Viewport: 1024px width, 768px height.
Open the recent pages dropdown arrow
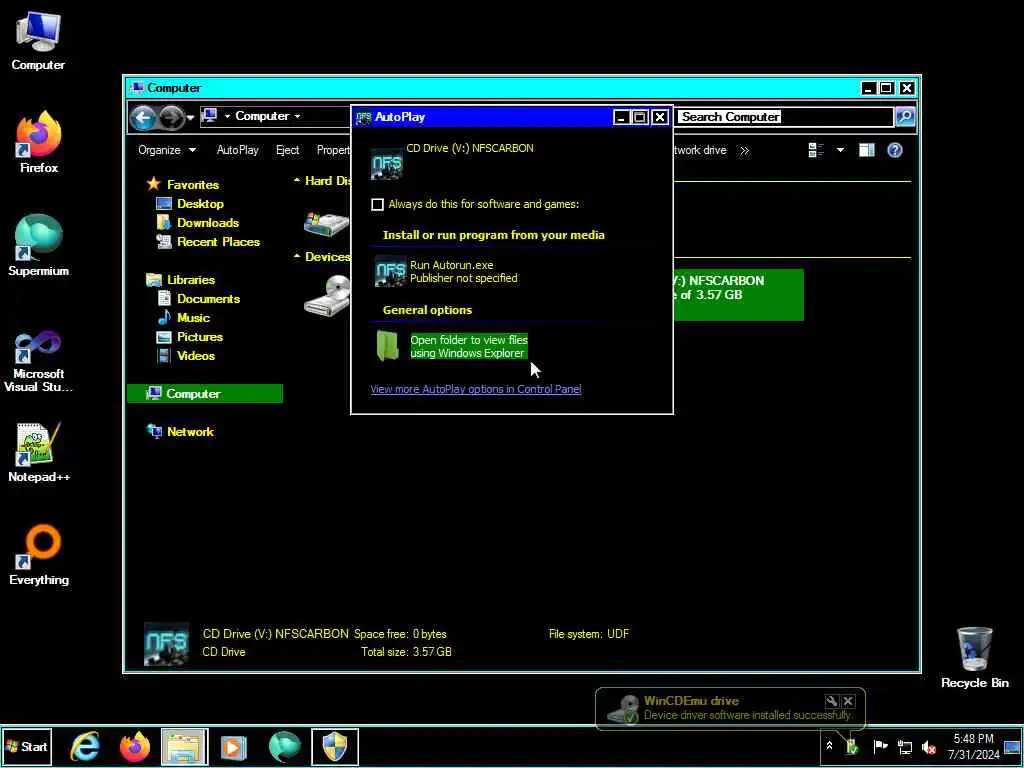point(190,118)
